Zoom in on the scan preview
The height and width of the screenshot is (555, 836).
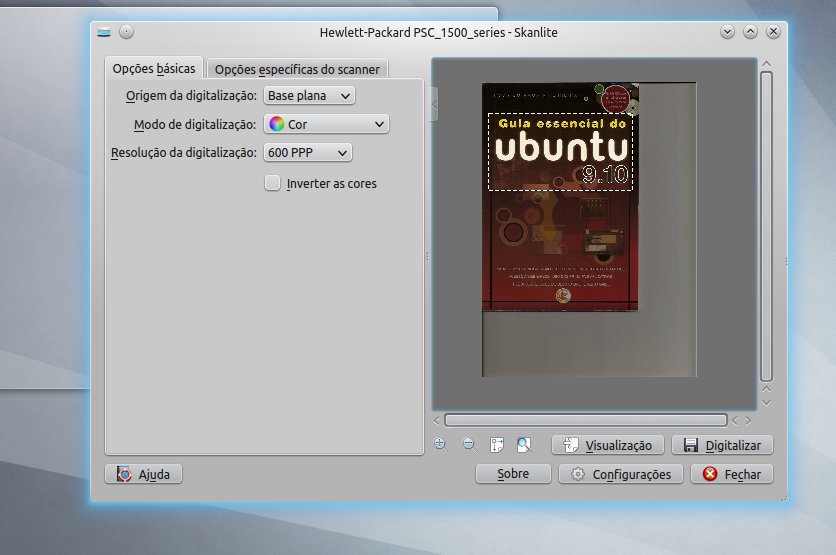tap(440, 444)
